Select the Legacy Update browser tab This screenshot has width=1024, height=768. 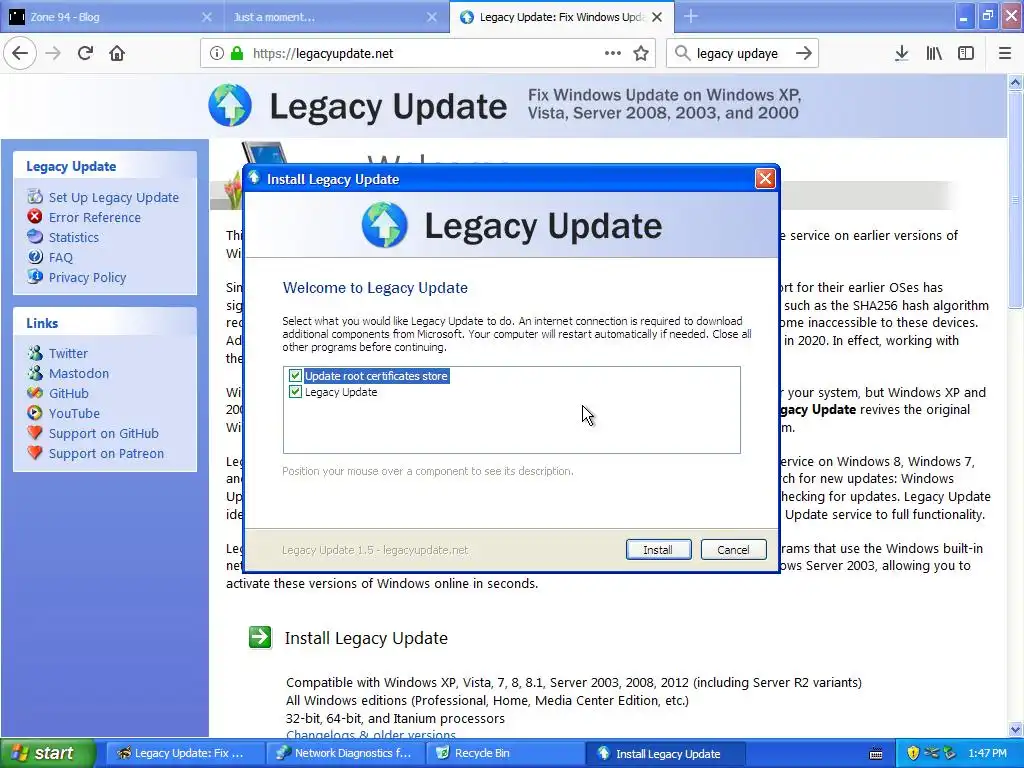pyautogui.click(x=562, y=17)
